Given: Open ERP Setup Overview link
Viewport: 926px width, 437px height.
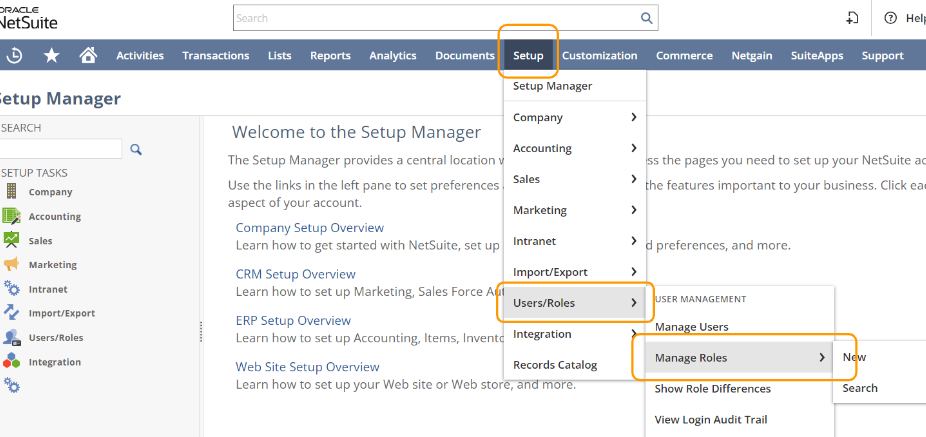Looking at the screenshot, I should tap(293, 321).
